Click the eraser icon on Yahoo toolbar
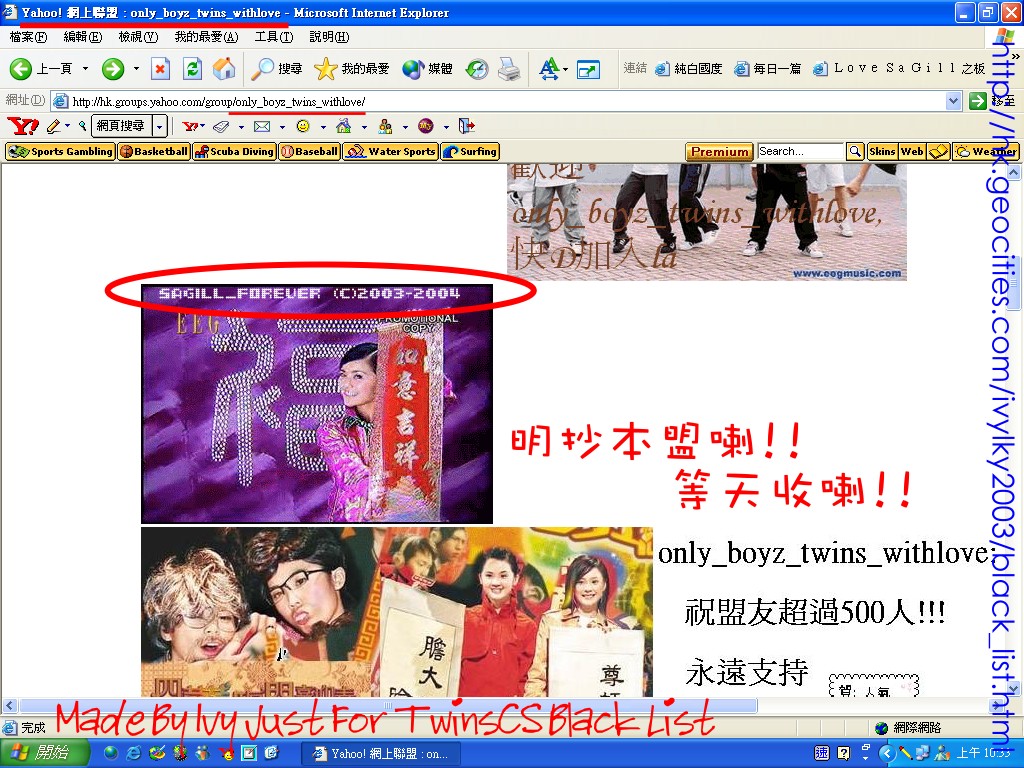The width and height of the screenshot is (1024, 768). pos(222,126)
